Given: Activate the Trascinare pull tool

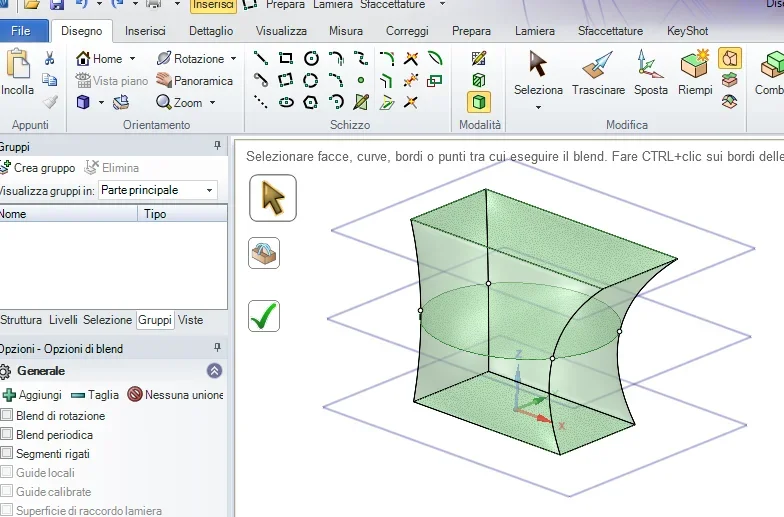Looking at the screenshot, I should (x=598, y=73).
